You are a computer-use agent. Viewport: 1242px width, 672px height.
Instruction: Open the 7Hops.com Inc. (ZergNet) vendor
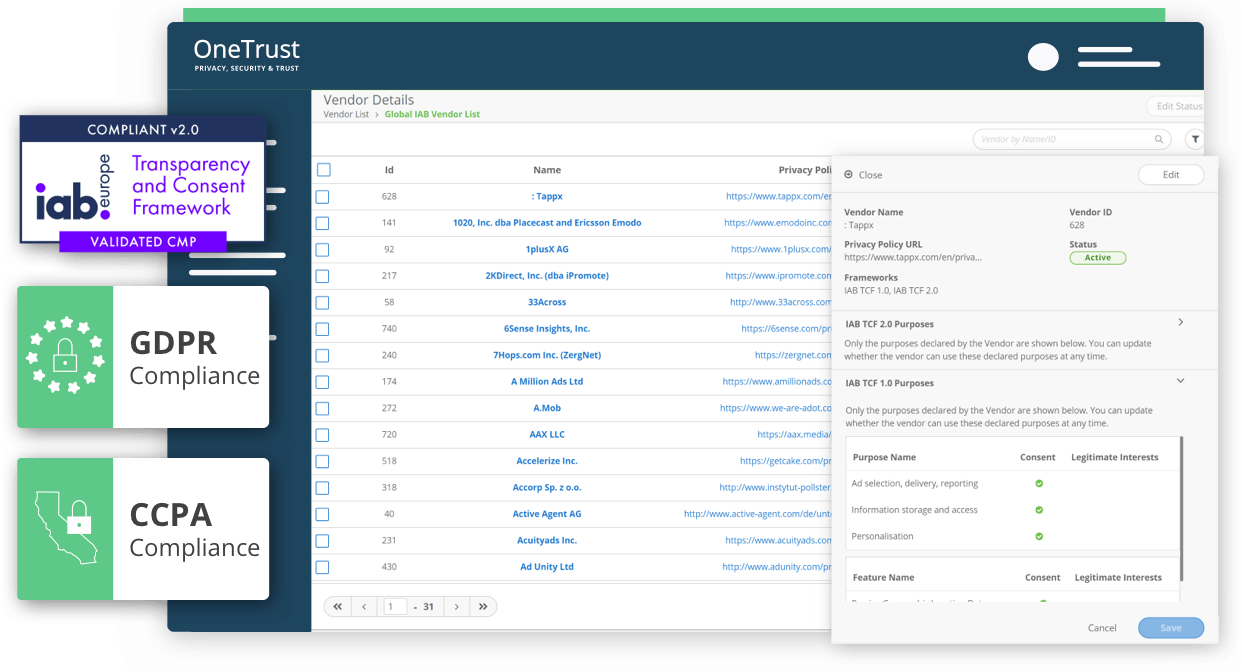pyautogui.click(x=547, y=355)
